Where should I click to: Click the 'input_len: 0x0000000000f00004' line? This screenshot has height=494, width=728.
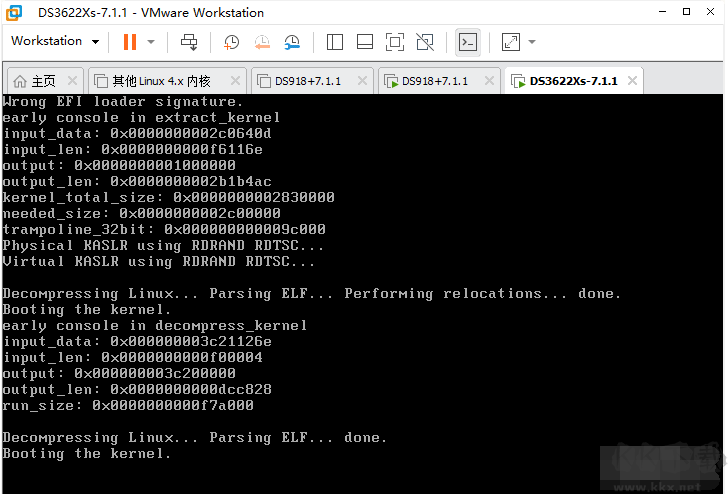[x=133, y=358]
